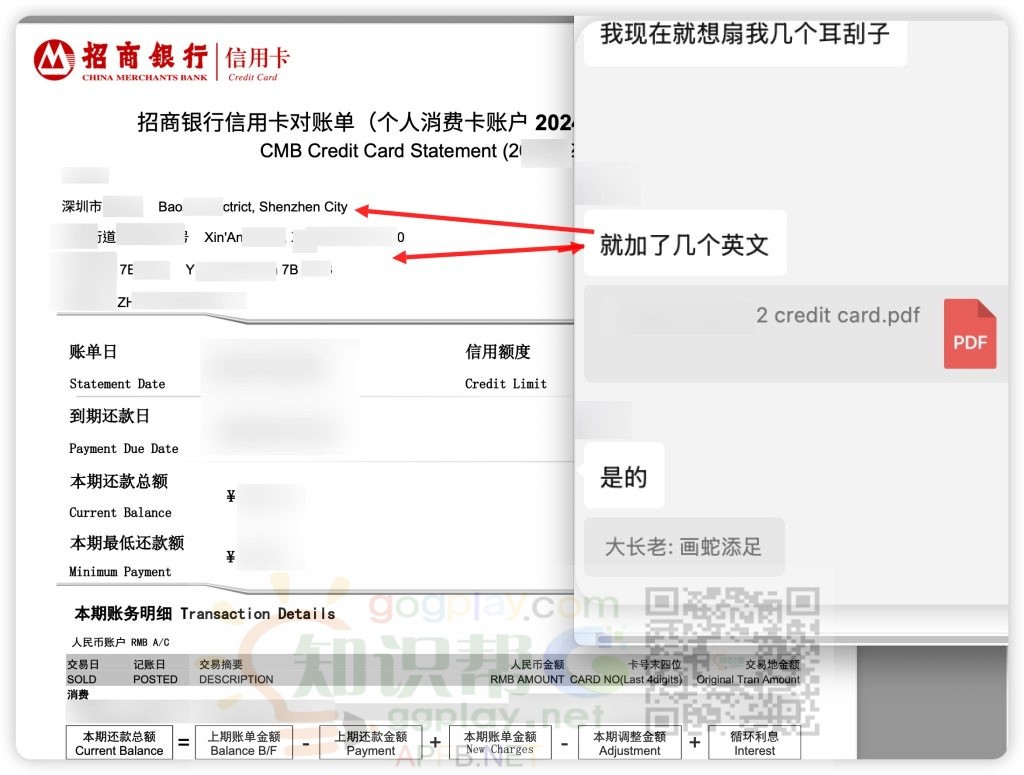The image size is (1024, 775).
Task: Open the '2 credit card.pdf' attachment
Action: [795, 334]
